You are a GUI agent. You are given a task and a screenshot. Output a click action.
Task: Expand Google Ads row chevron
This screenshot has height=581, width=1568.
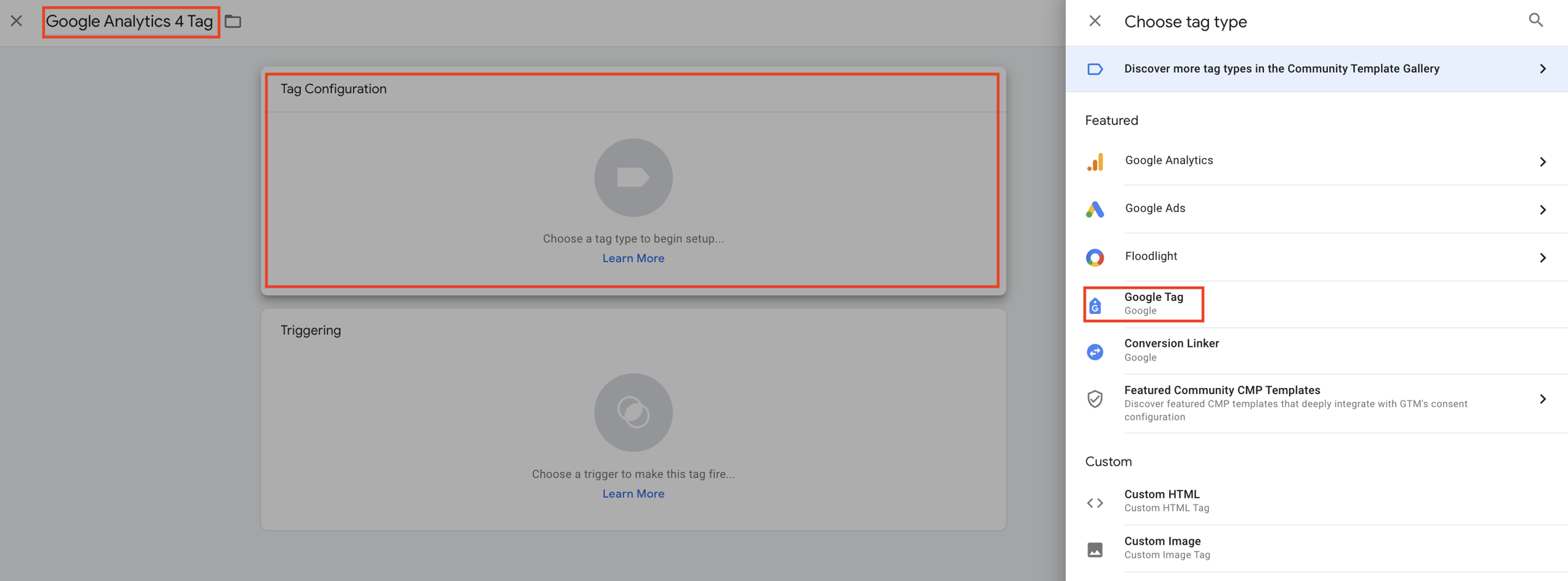[x=1543, y=210]
